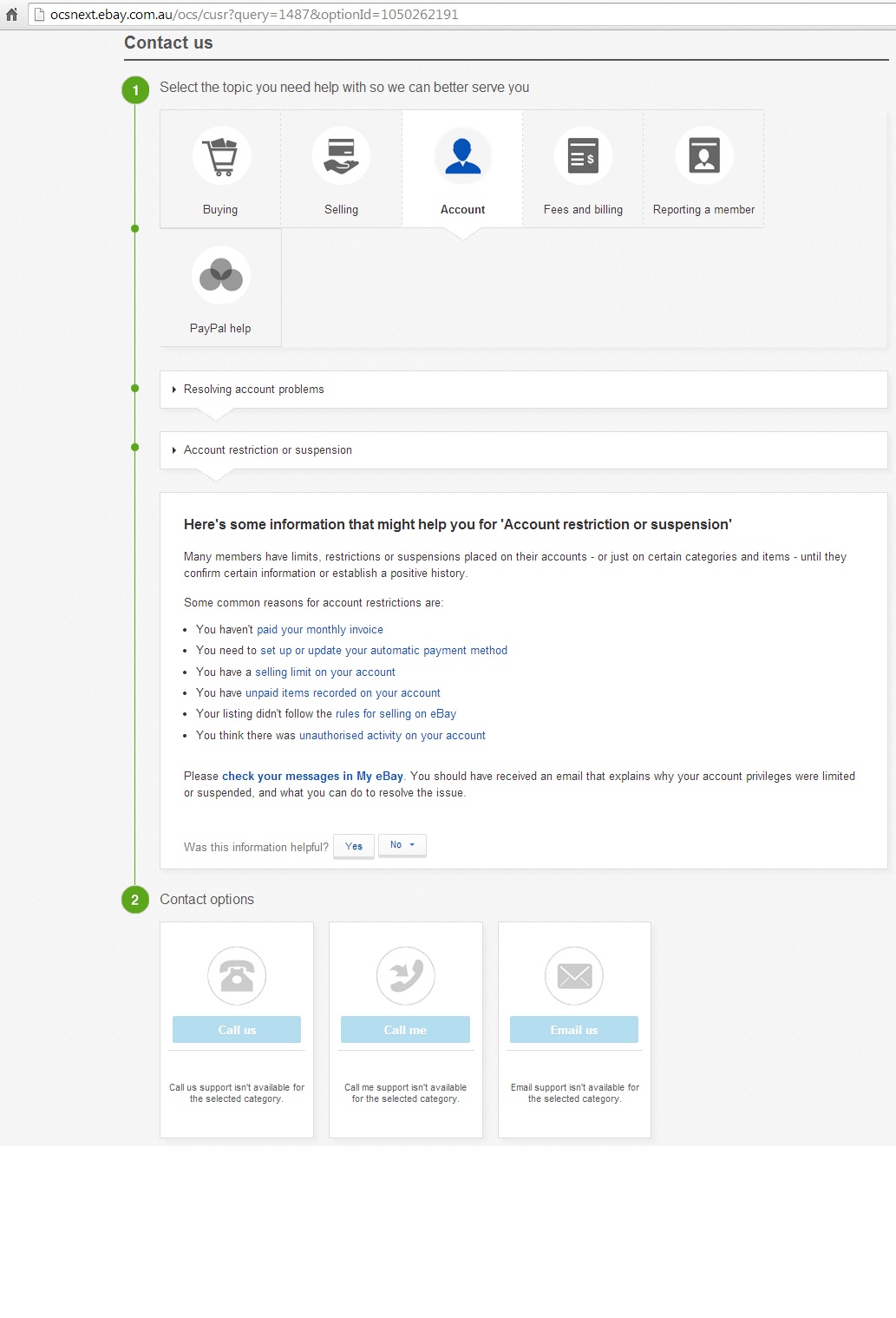896x1318 pixels.
Task: Switch to the Account topic tab
Action: (462, 209)
